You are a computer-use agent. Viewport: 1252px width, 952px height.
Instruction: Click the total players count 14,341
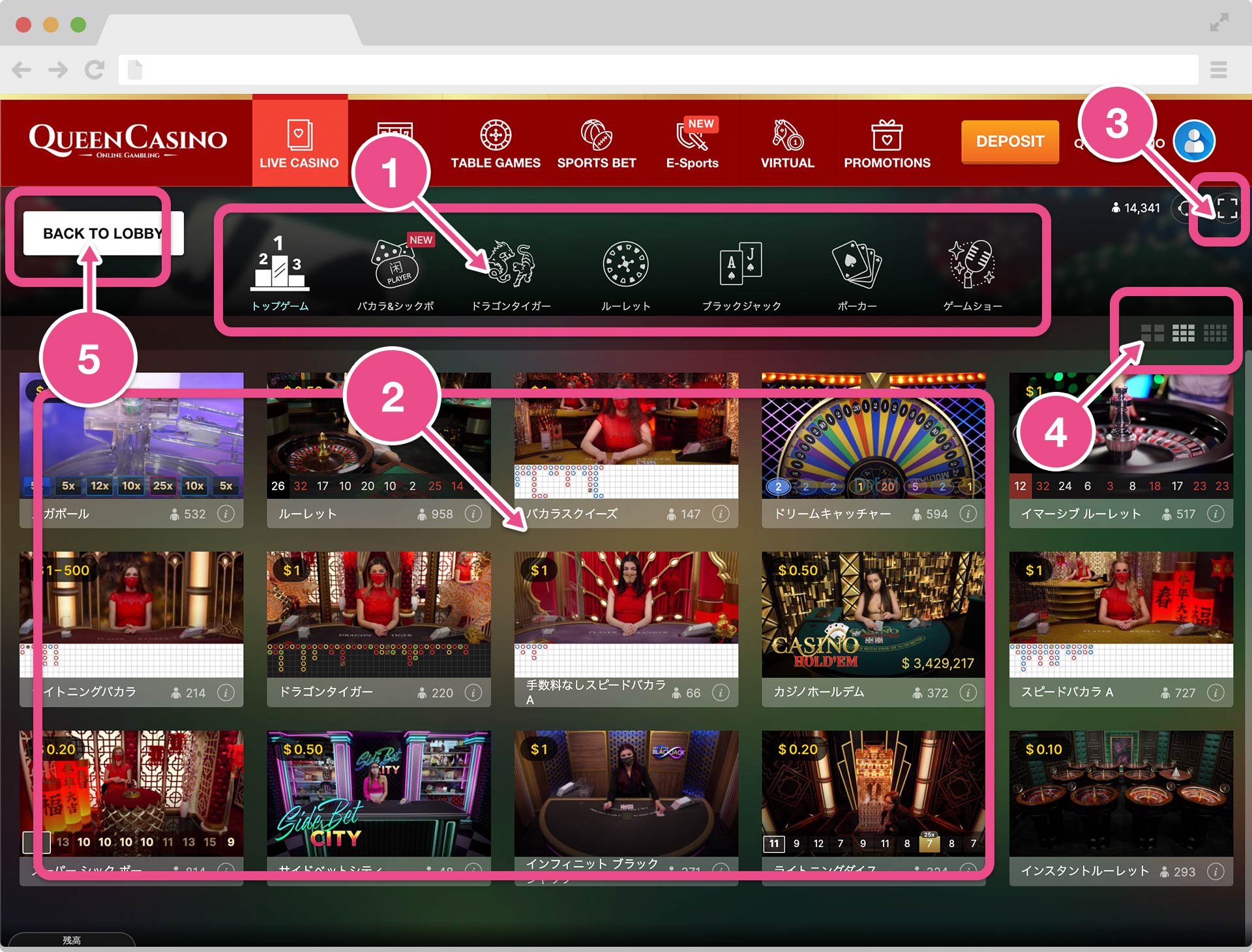pos(1136,208)
